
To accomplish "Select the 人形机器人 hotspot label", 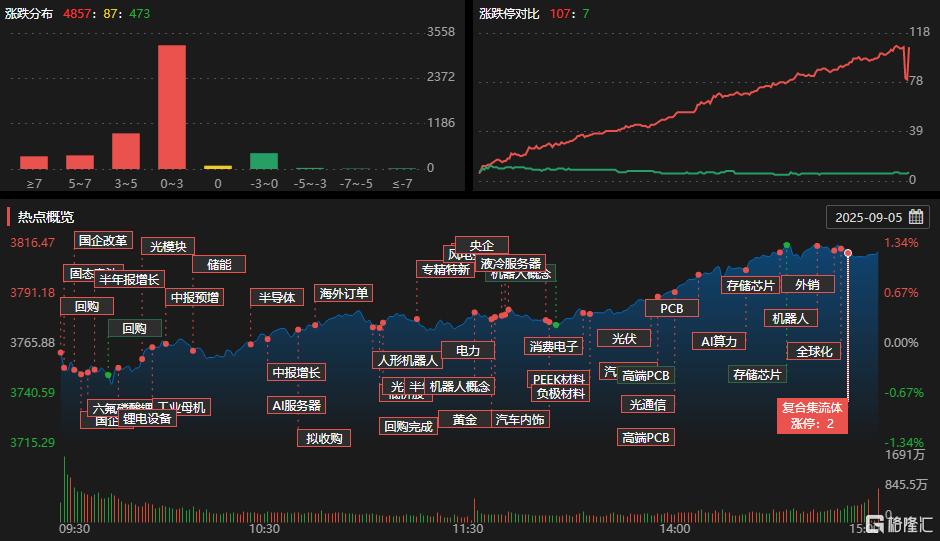I will point(407,360).
